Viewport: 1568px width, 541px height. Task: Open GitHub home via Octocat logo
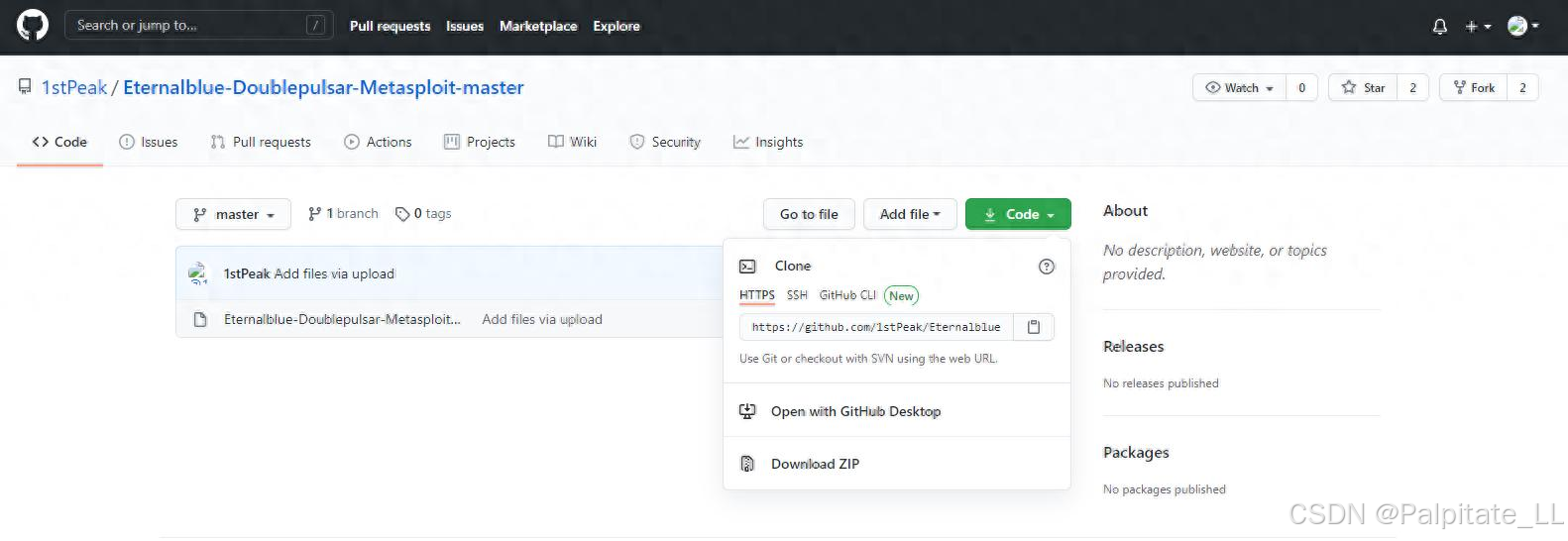pos(33,26)
